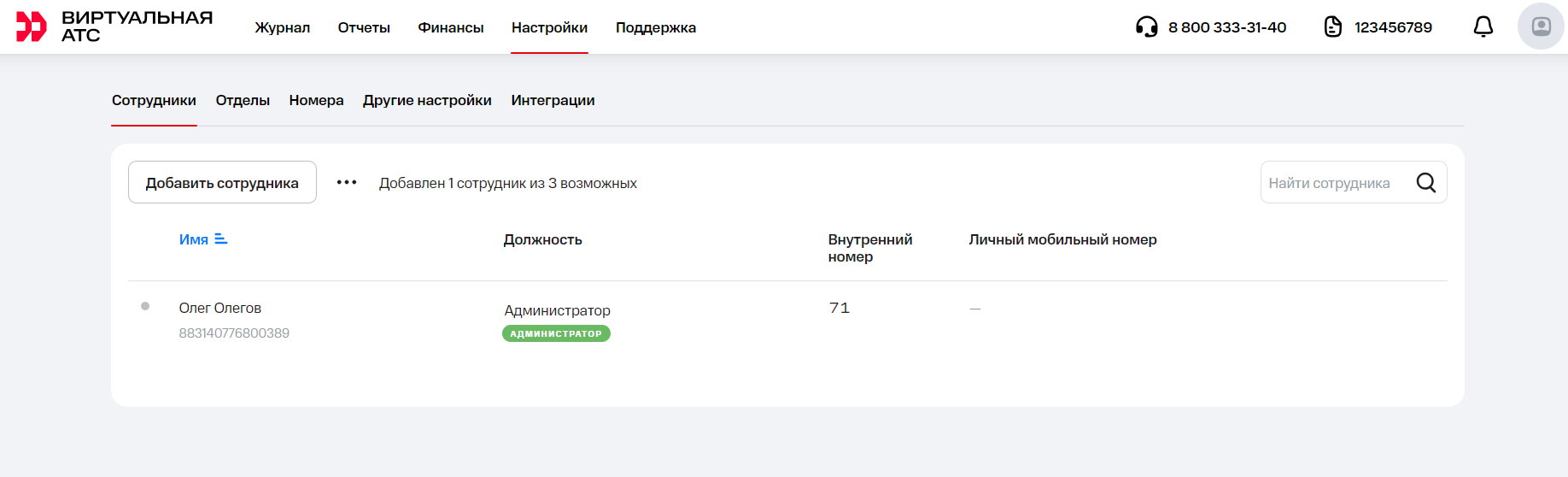This screenshot has width=1568, height=477.
Task: Click the headset support phone icon
Action: 1146,27
